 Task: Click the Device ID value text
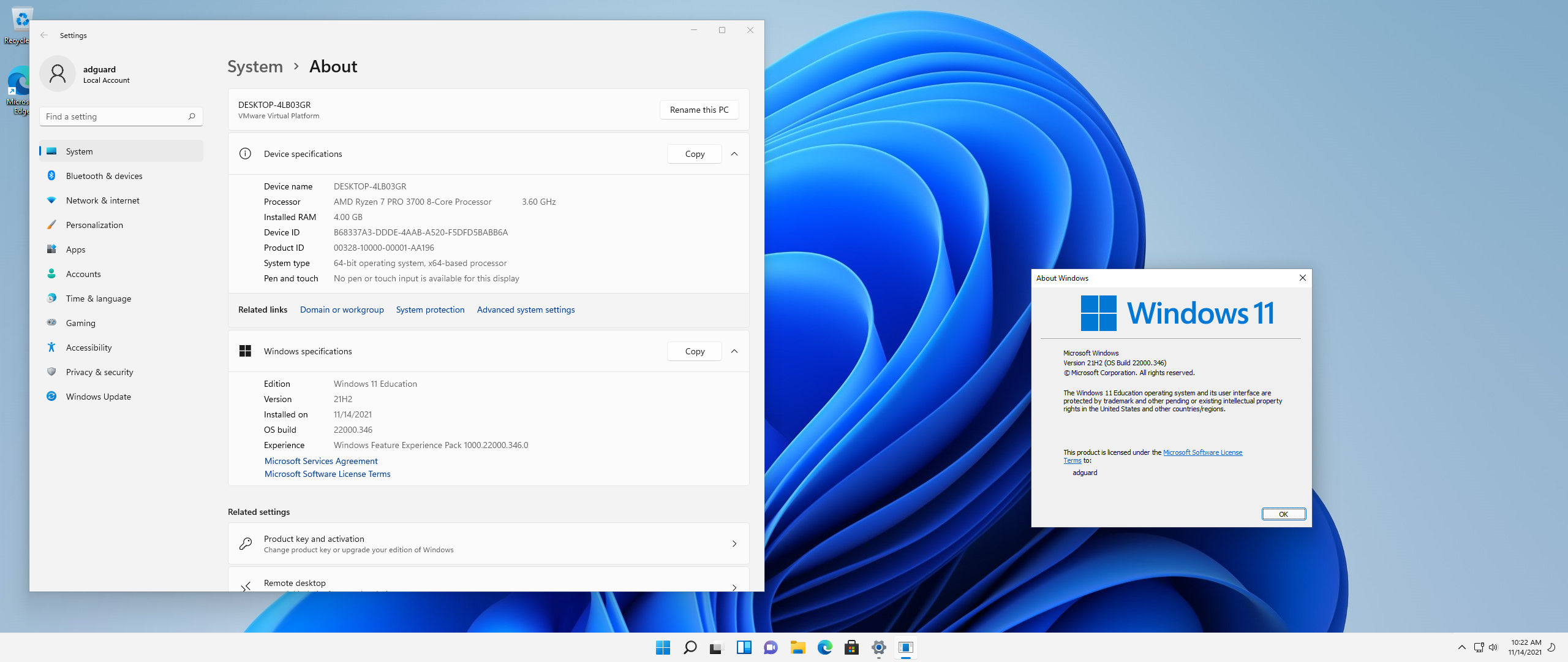point(421,232)
